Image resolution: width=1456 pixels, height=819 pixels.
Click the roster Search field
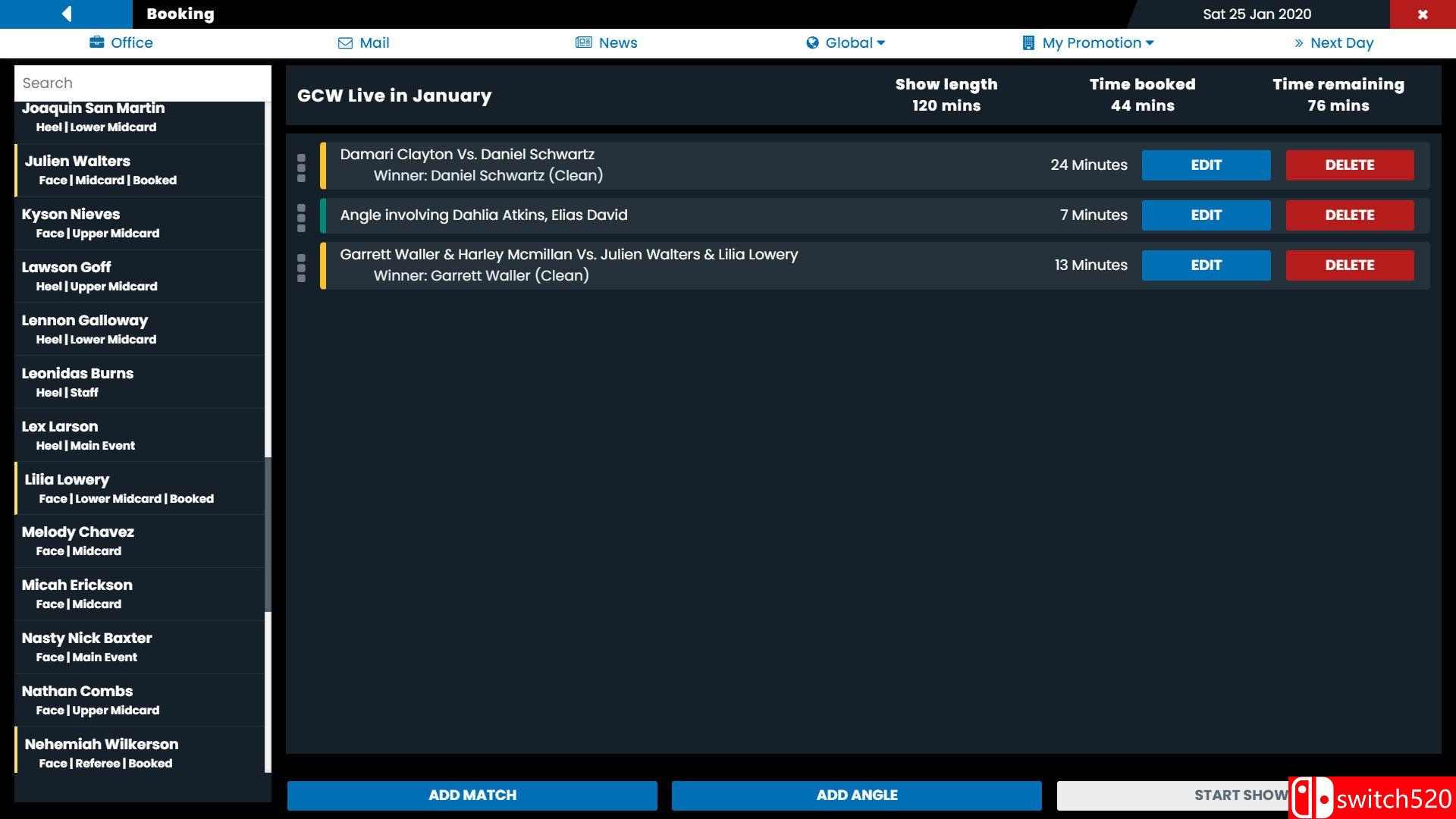click(x=143, y=83)
